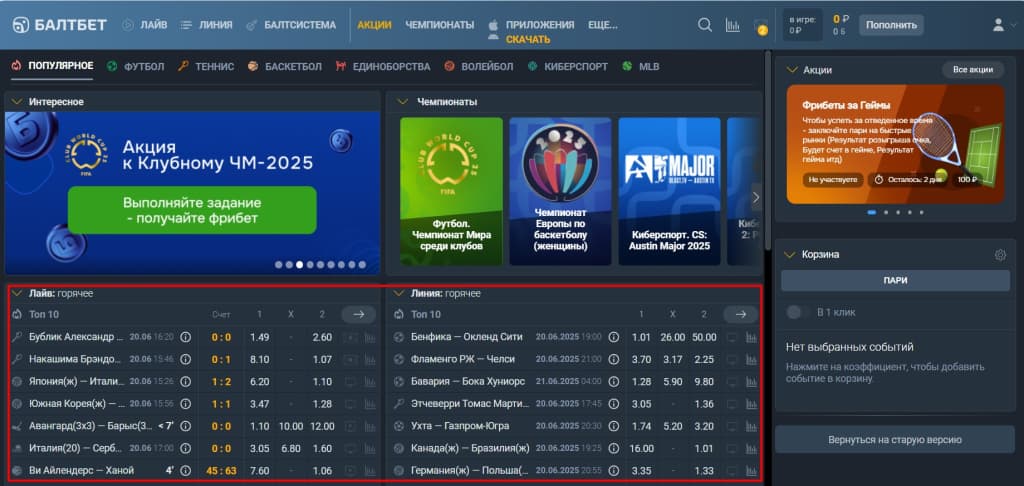The width and height of the screenshot is (1024, 486).
Task: Collapse the Чемпионаты section chevron
Action: click(x=403, y=102)
